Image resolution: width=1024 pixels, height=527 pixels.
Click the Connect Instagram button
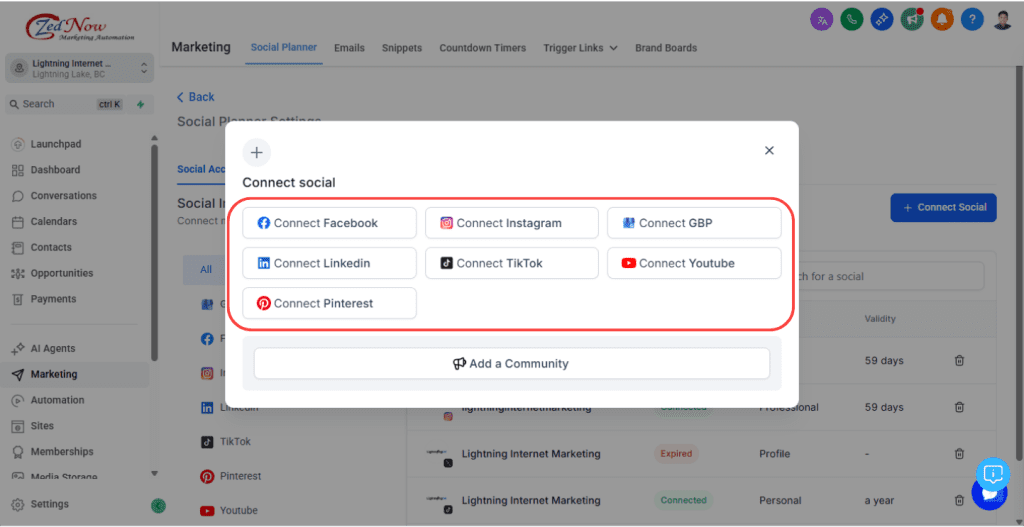pyautogui.click(x=511, y=223)
